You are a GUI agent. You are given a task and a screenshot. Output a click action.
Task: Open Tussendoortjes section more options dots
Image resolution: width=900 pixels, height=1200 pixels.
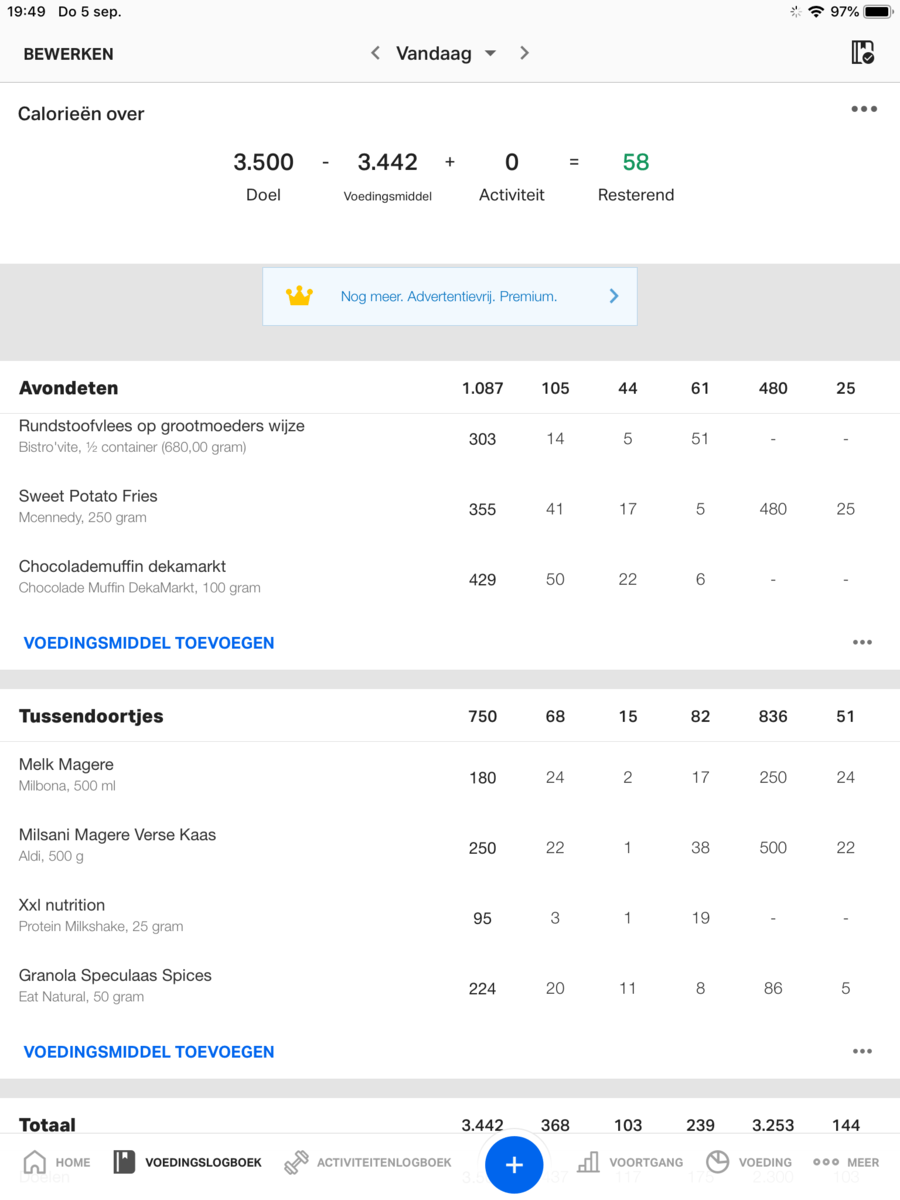(x=862, y=1052)
